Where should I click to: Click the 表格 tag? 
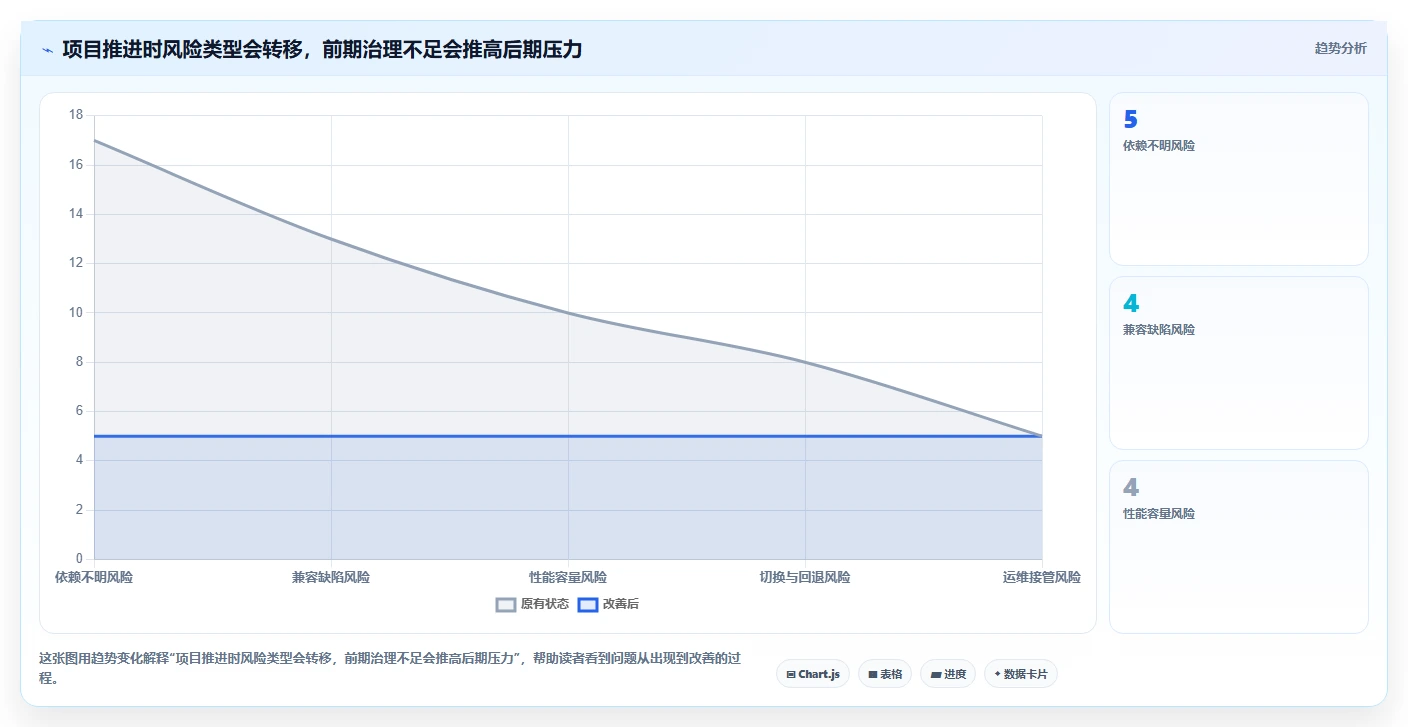click(885, 674)
